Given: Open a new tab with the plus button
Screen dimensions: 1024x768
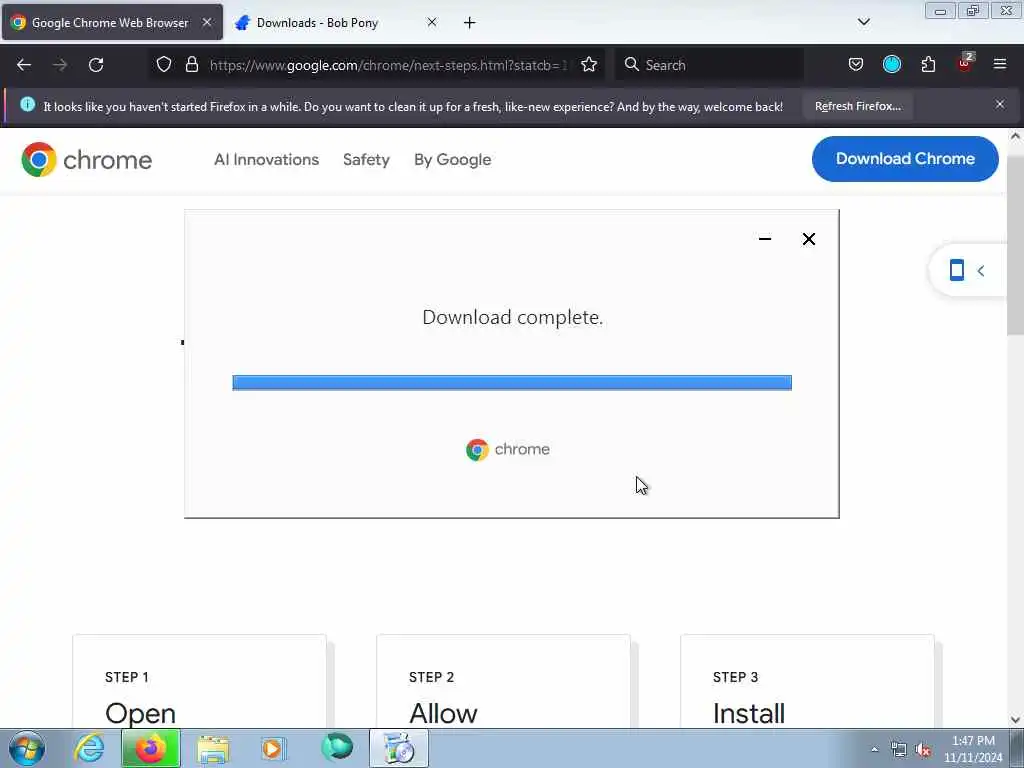Looking at the screenshot, I should click(x=470, y=23).
